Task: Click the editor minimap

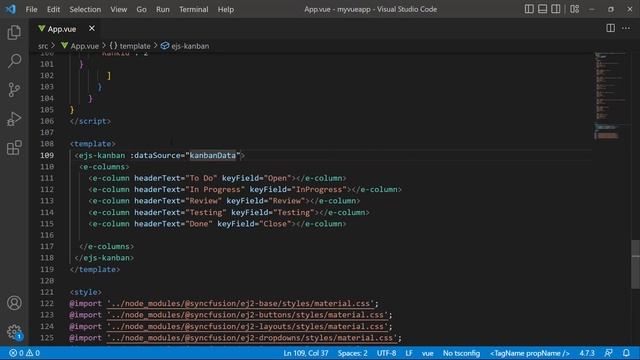Action: (611, 96)
